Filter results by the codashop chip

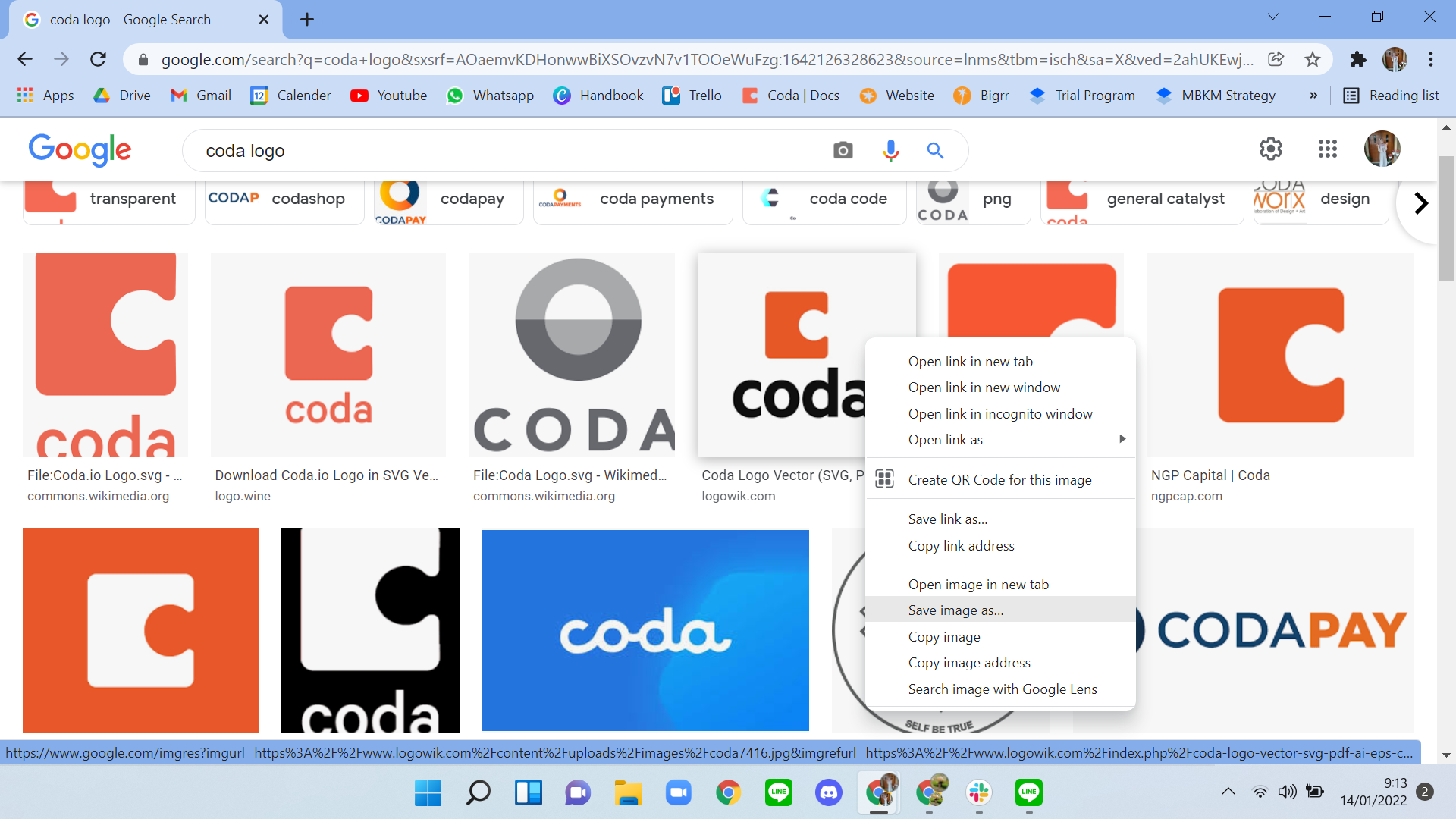point(284,202)
